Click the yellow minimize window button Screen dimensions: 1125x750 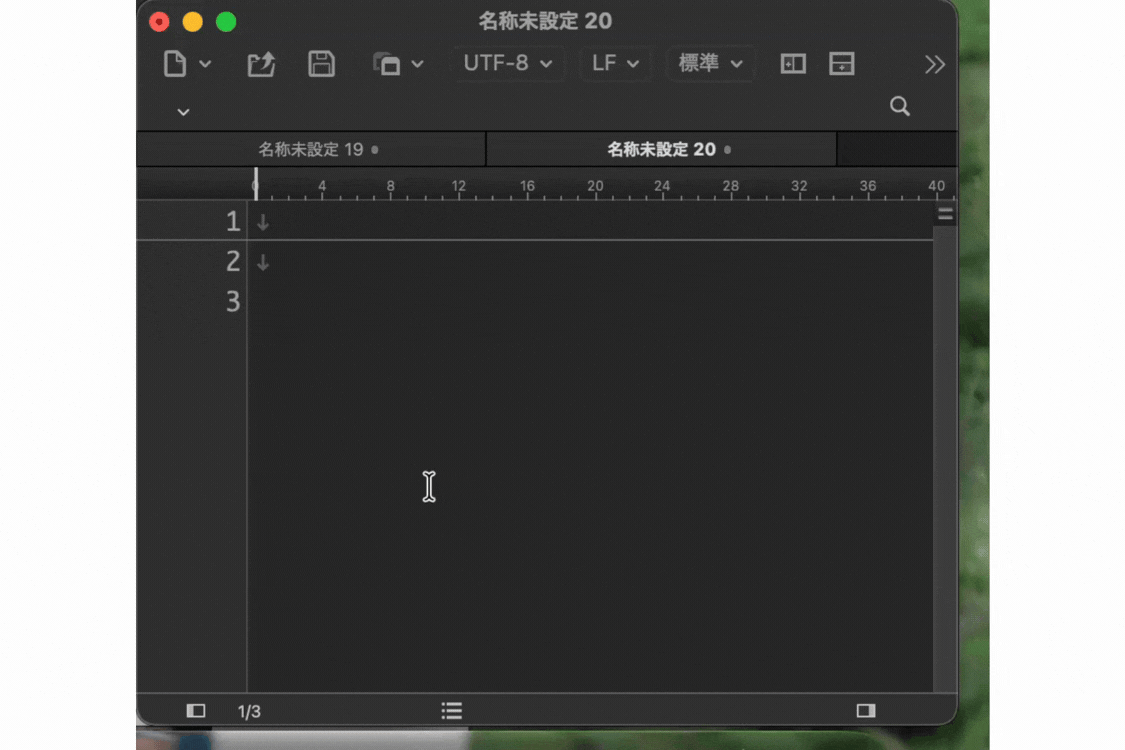[x=192, y=22]
